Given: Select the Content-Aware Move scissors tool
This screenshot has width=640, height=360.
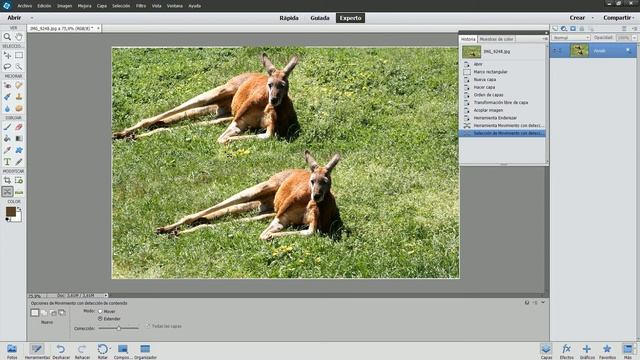Looking at the screenshot, I should coord(7,191).
